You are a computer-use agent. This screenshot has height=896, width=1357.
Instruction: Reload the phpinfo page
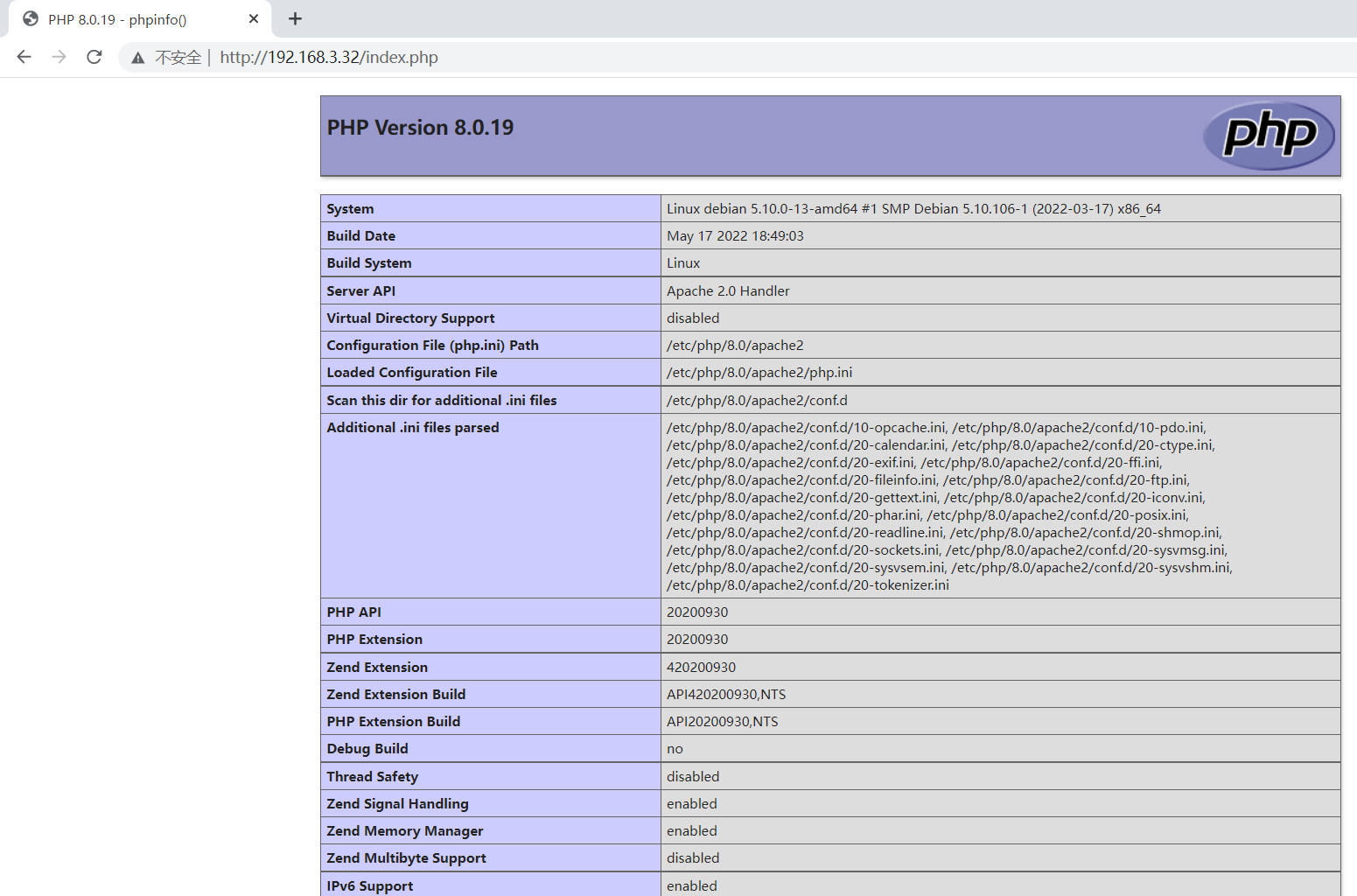tap(94, 57)
